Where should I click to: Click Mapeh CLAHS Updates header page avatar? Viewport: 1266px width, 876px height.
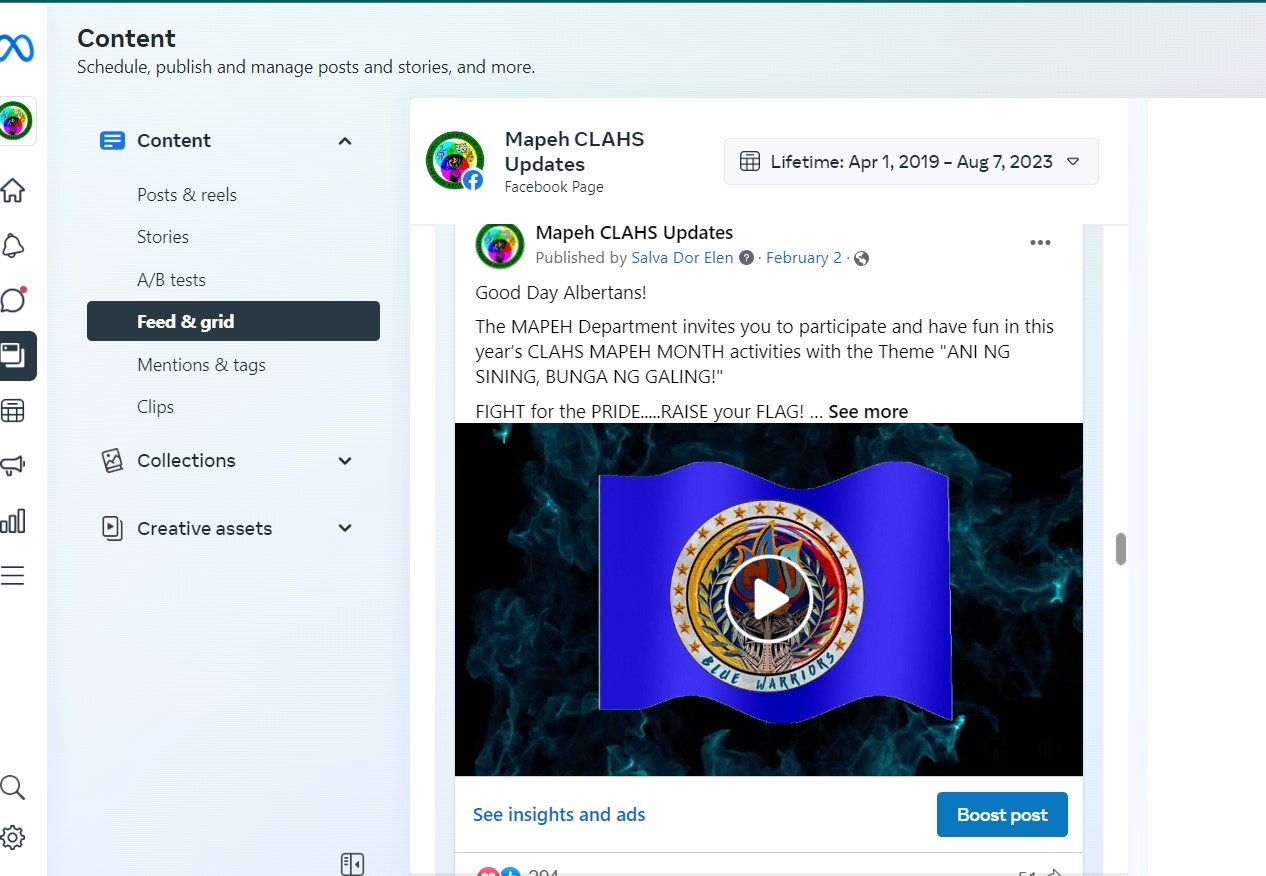point(455,160)
